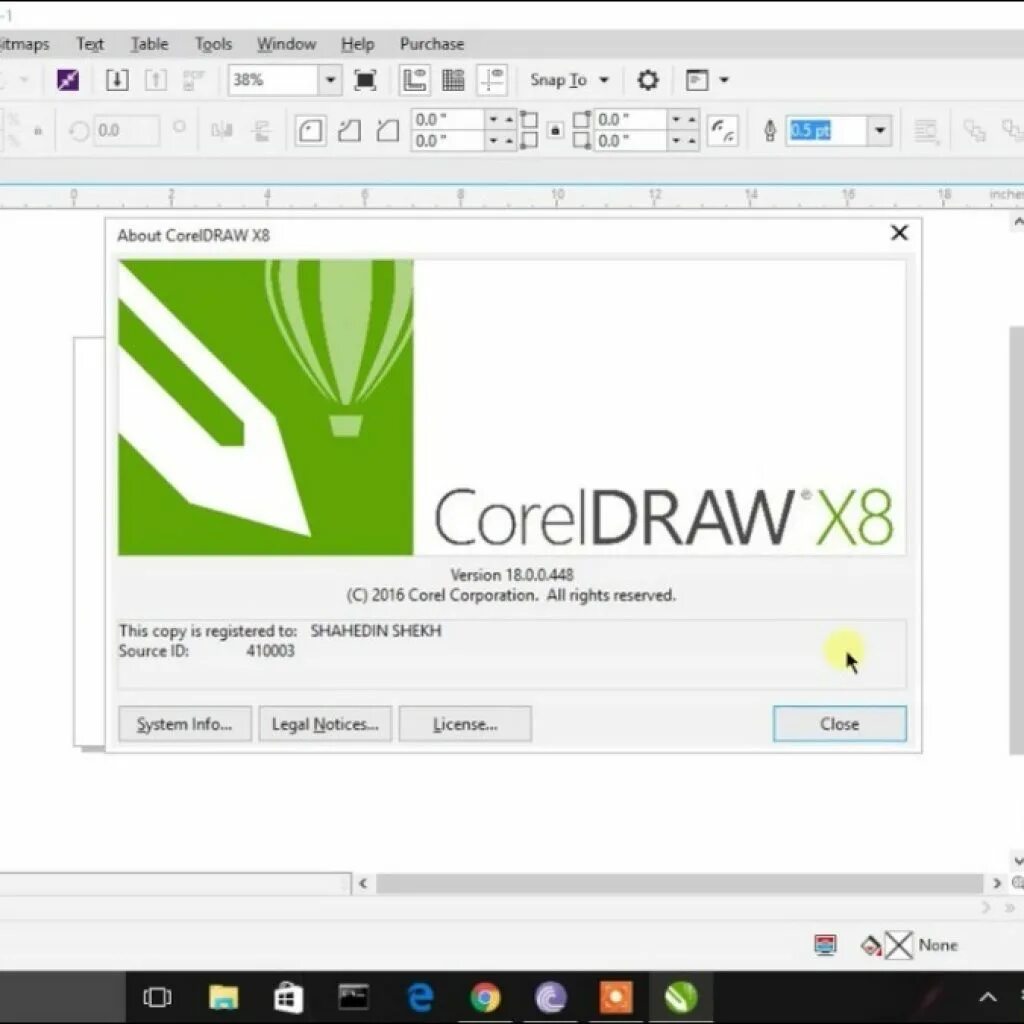This screenshot has width=1024, height=1024.
Task: Select the Round Corner icon
Action: (310, 131)
